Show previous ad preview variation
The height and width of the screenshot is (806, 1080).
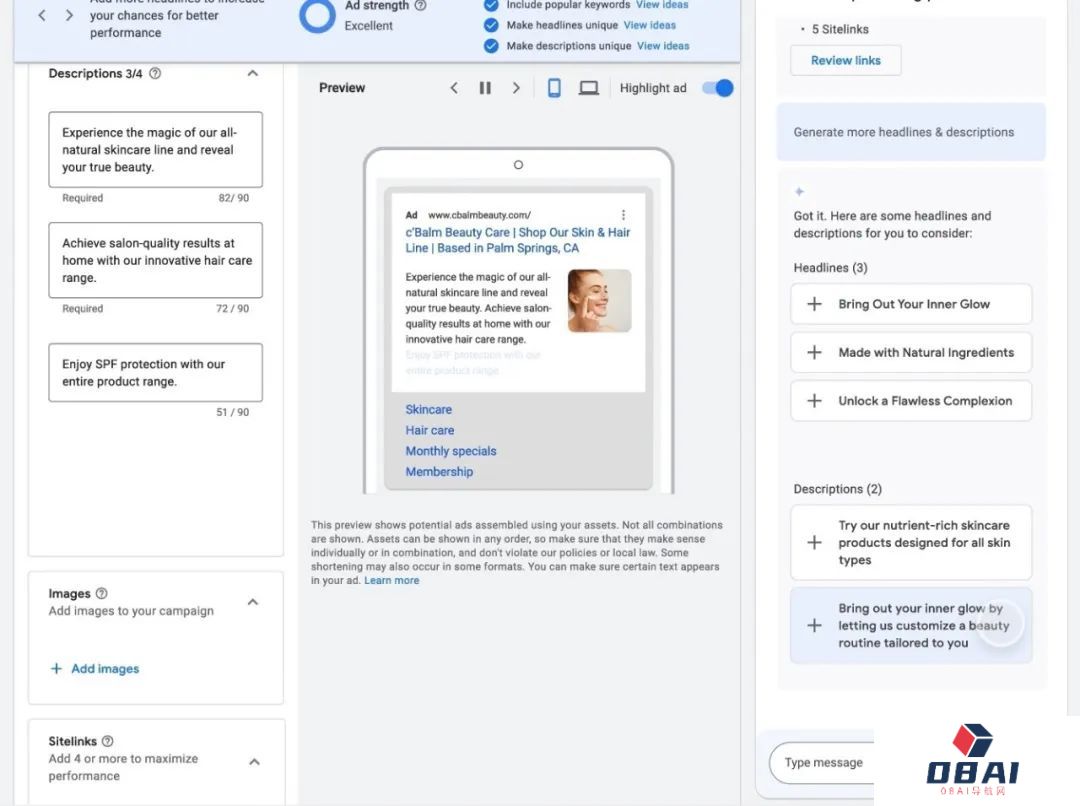click(x=454, y=88)
